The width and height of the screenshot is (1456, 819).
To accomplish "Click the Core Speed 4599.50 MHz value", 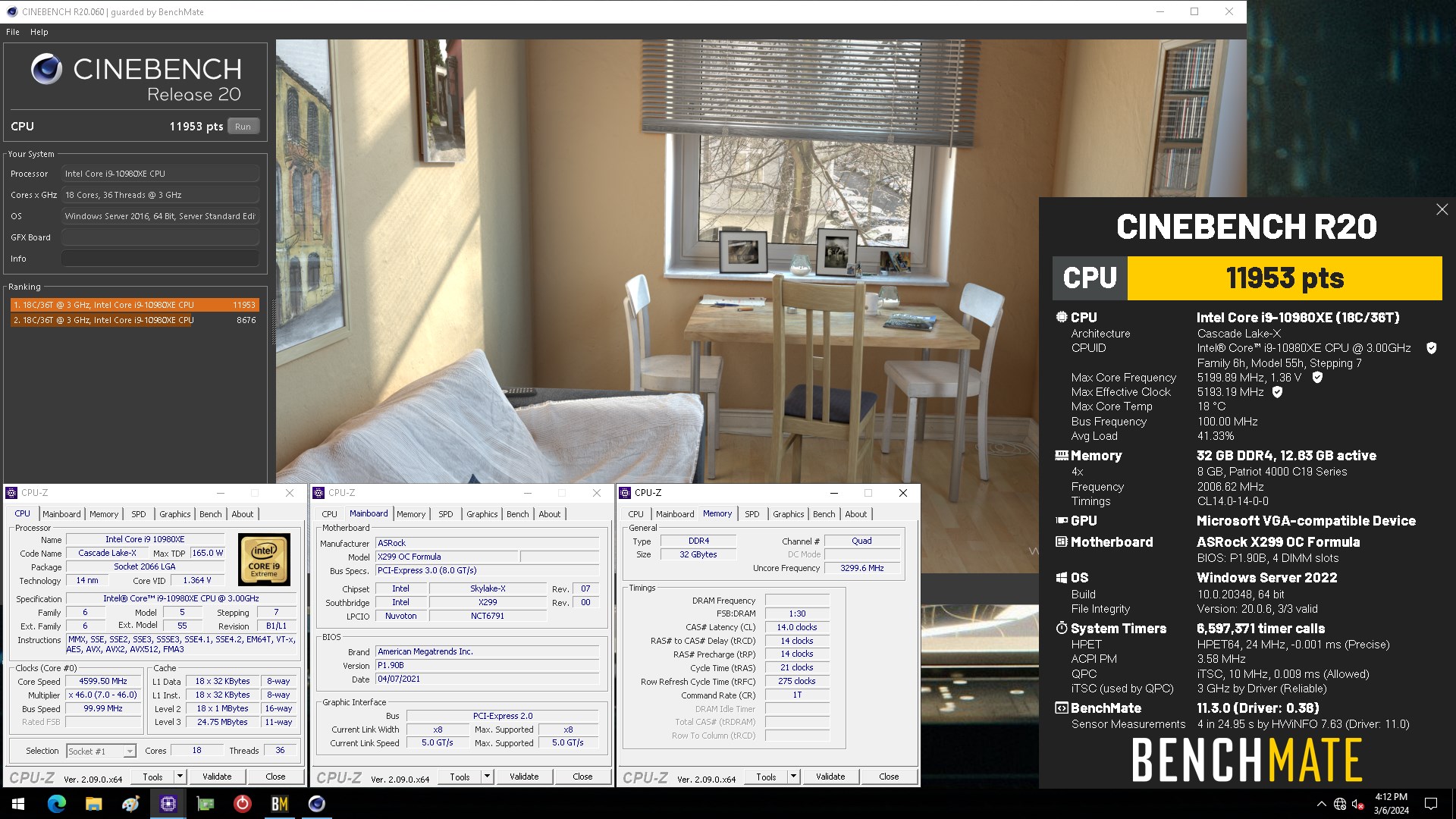I will [x=103, y=681].
